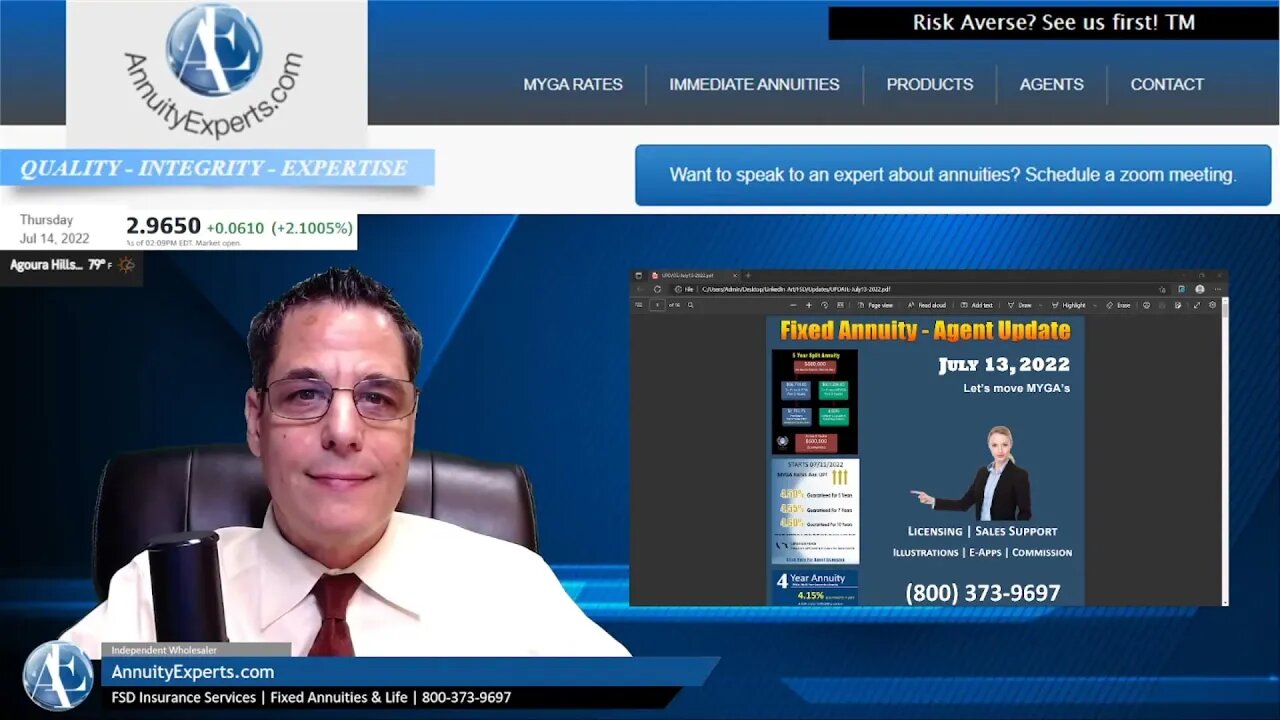Screen dimensions: 1280x720
Task: Open browser Settings and more menu
Action: pyautogui.click(x=1218, y=289)
